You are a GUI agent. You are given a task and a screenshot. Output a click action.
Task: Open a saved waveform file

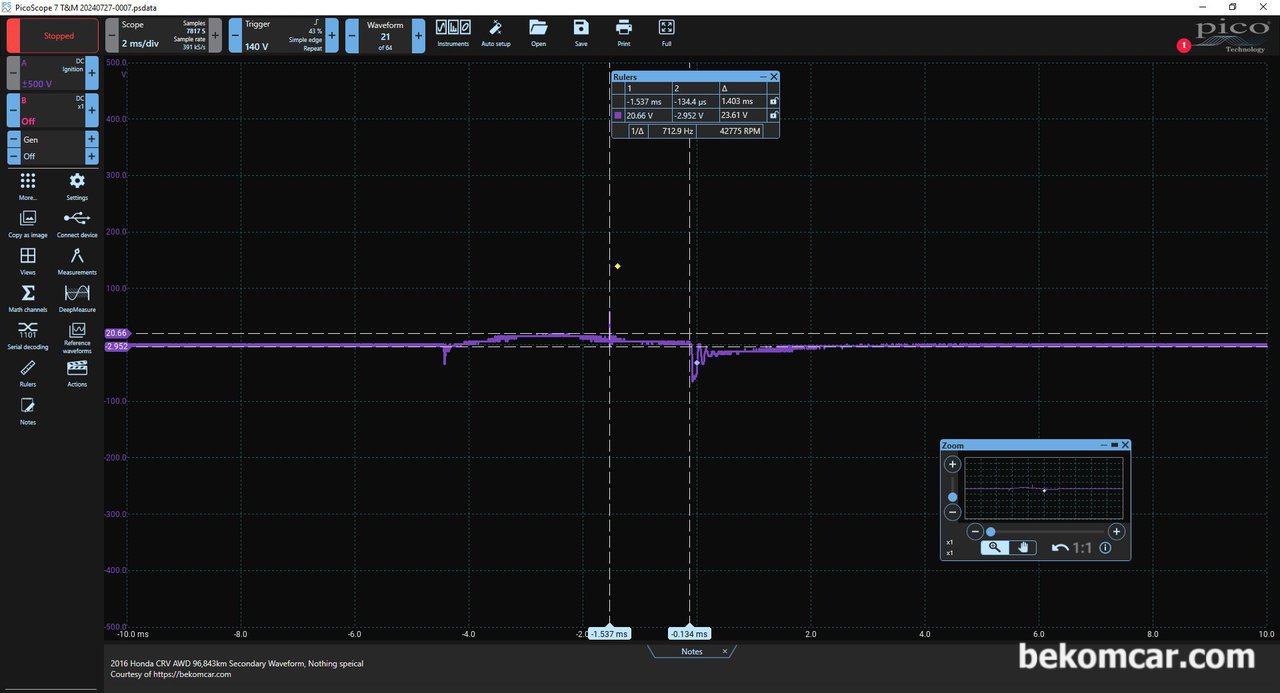pyautogui.click(x=538, y=32)
